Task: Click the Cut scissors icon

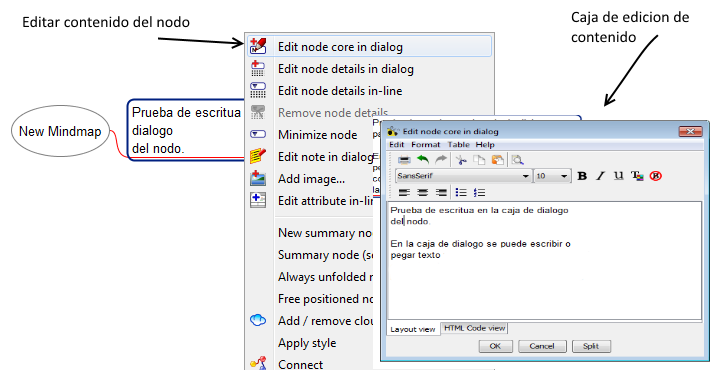Action: click(x=461, y=160)
